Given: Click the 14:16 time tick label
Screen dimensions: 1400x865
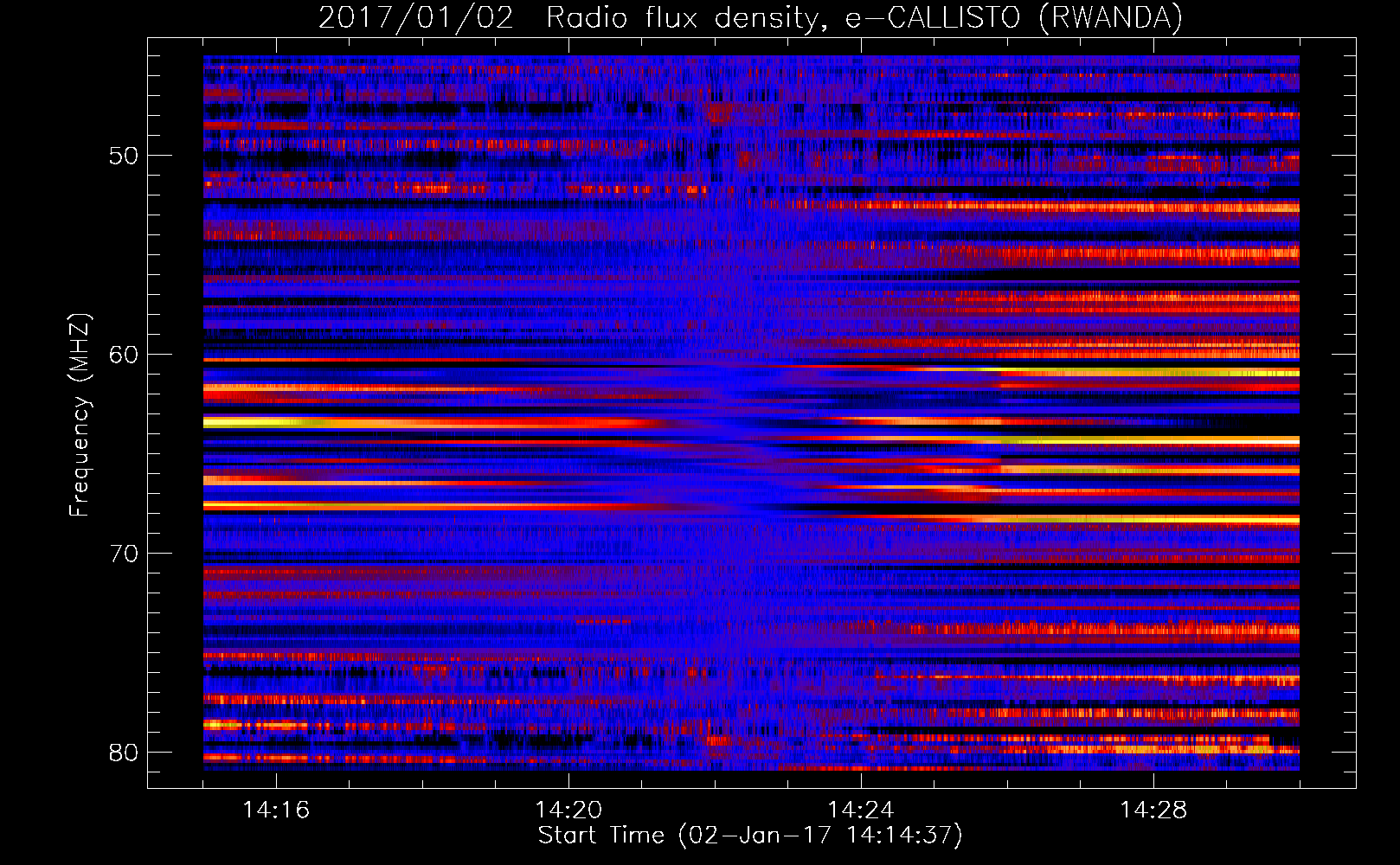Looking at the screenshot, I should click(x=276, y=810).
